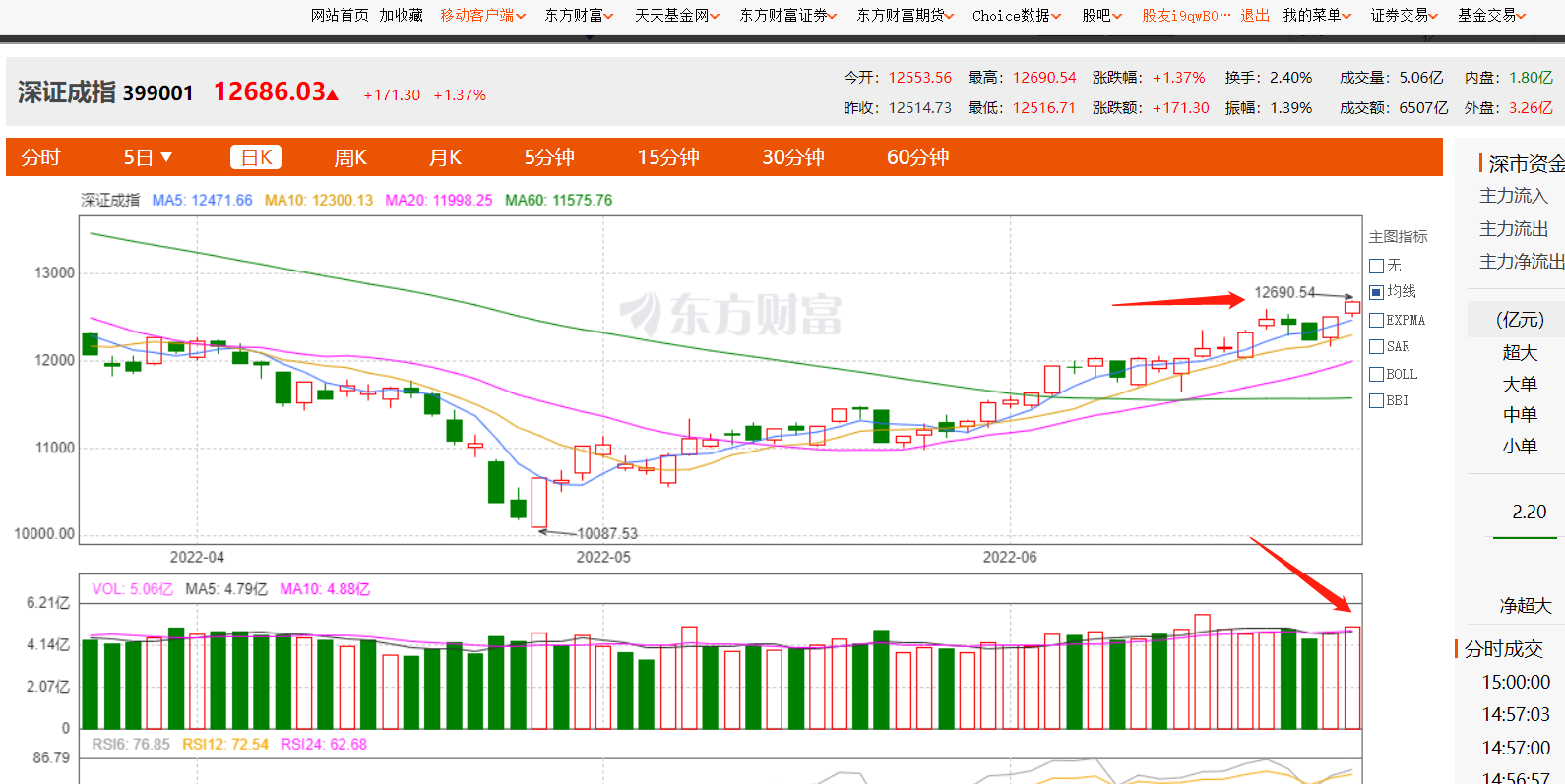Open the 股友 user profile link
Image resolution: width=1565 pixels, height=784 pixels.
click(x=1185, y=15)
